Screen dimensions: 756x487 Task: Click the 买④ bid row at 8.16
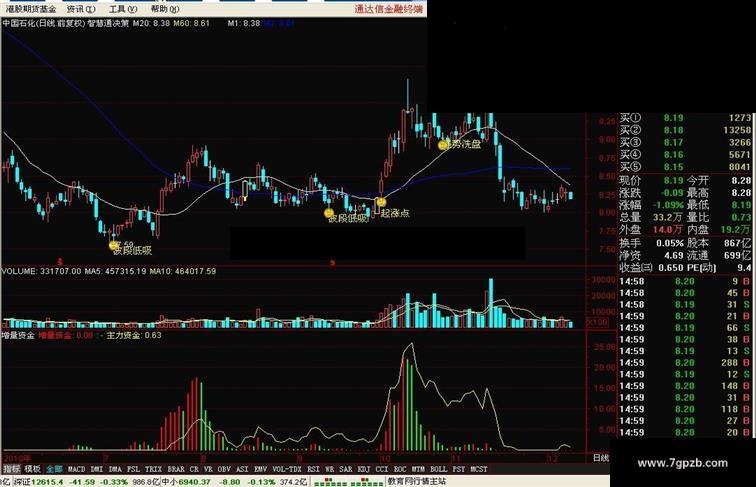point(685,155)
